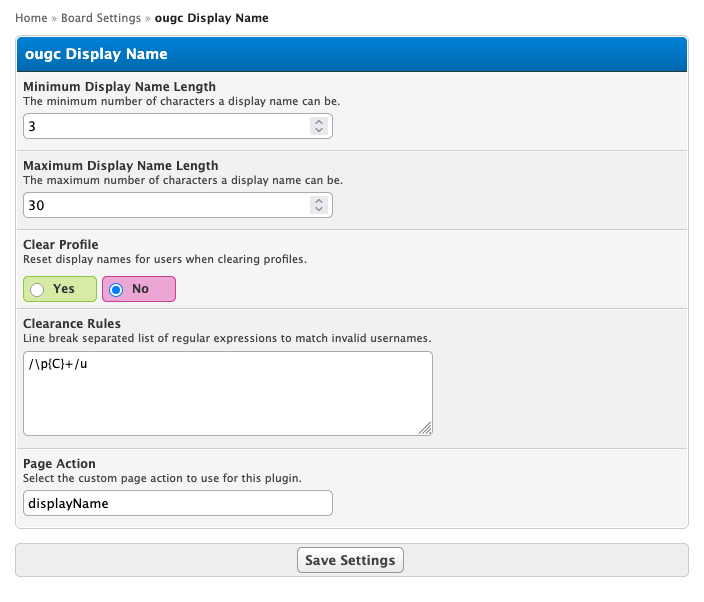Click the Page Action setting title
The height and width of the screenshot is (602, 704).
coord(59,464)
